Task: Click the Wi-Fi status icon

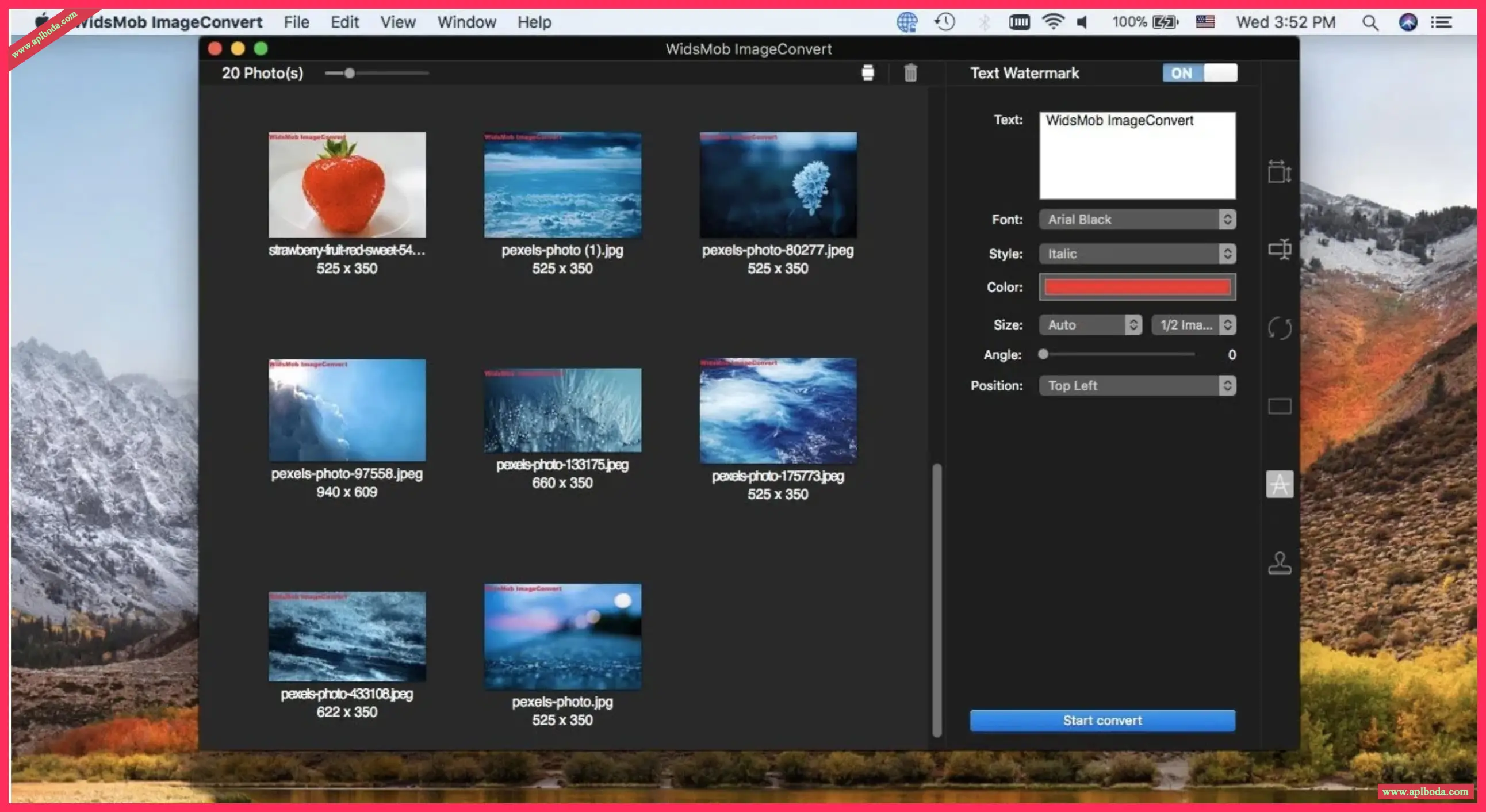Action: [x=1053, y=22]
